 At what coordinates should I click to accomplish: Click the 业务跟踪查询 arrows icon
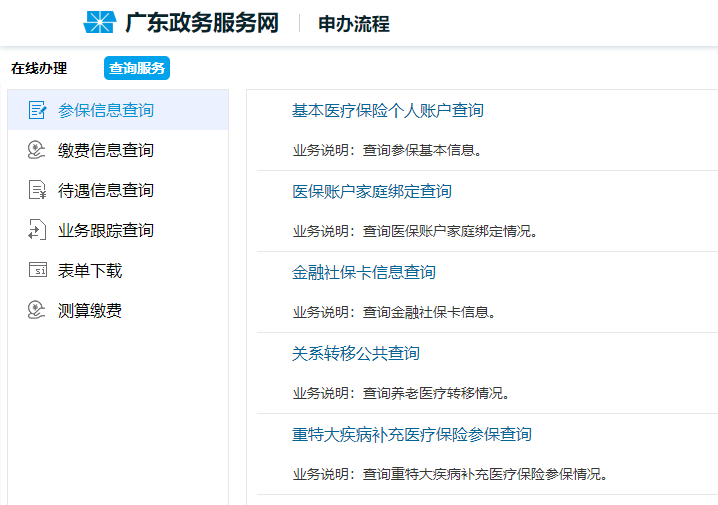37,230
